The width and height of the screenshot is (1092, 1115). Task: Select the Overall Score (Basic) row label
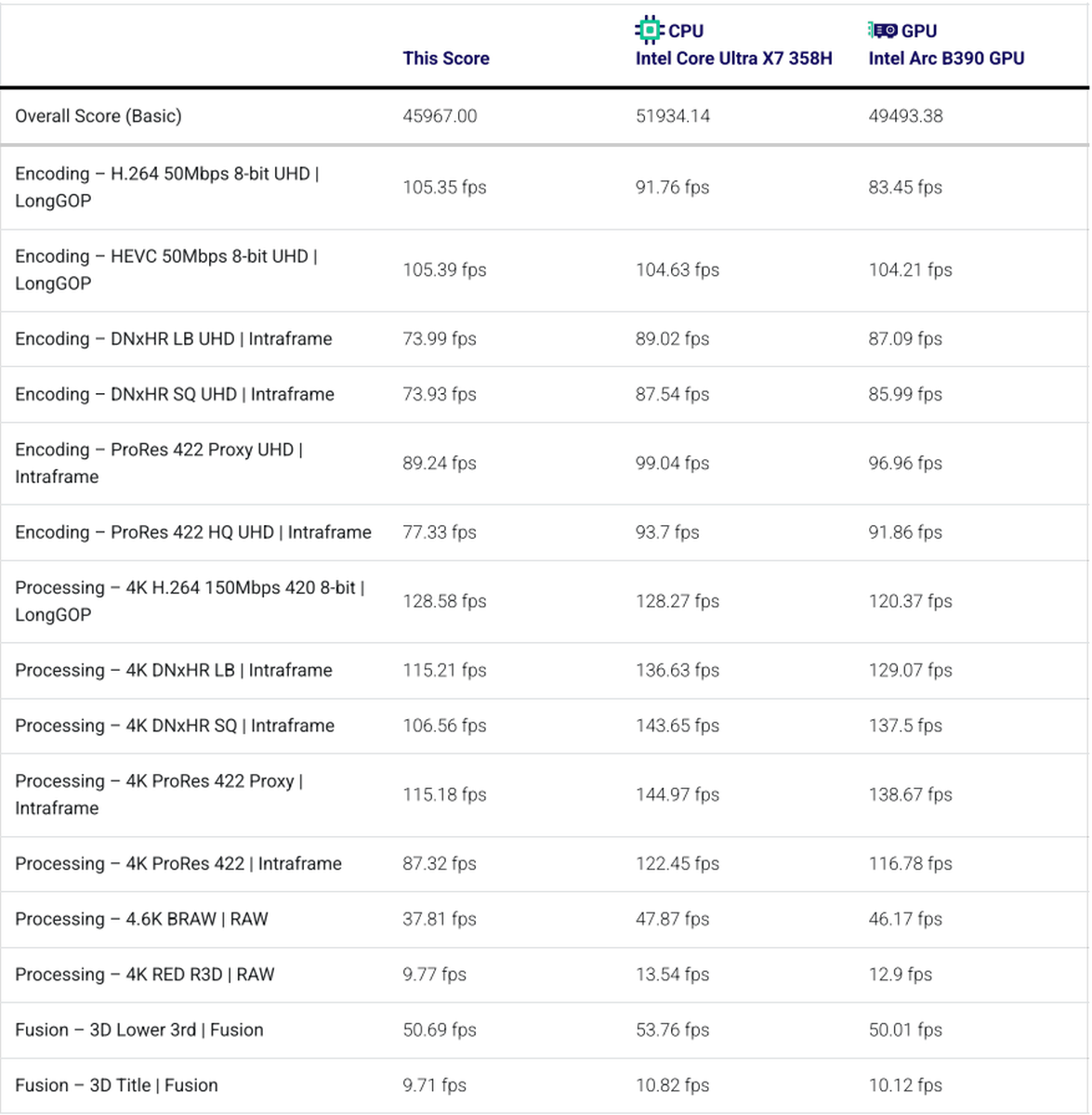[x=99, y=116]
